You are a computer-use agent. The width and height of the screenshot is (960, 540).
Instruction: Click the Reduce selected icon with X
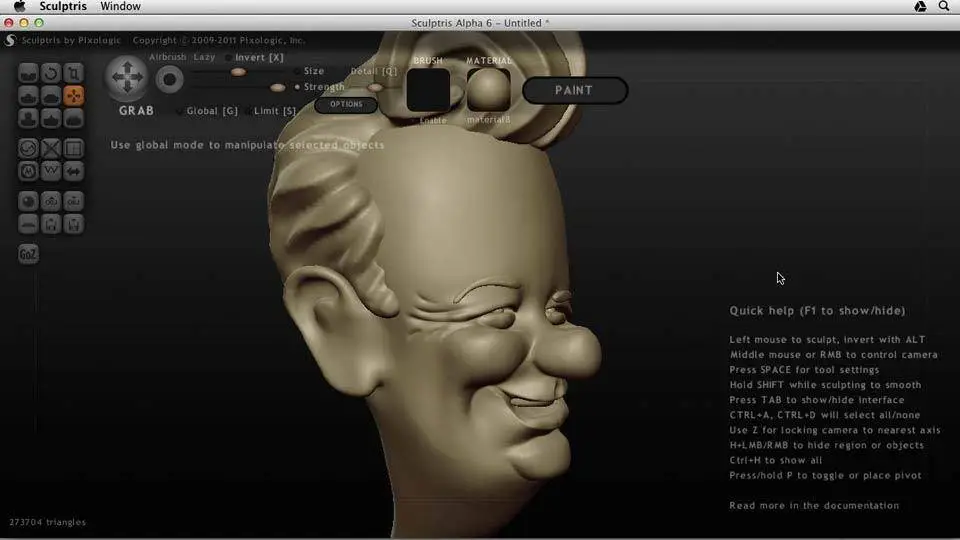[x=51, y=148]
